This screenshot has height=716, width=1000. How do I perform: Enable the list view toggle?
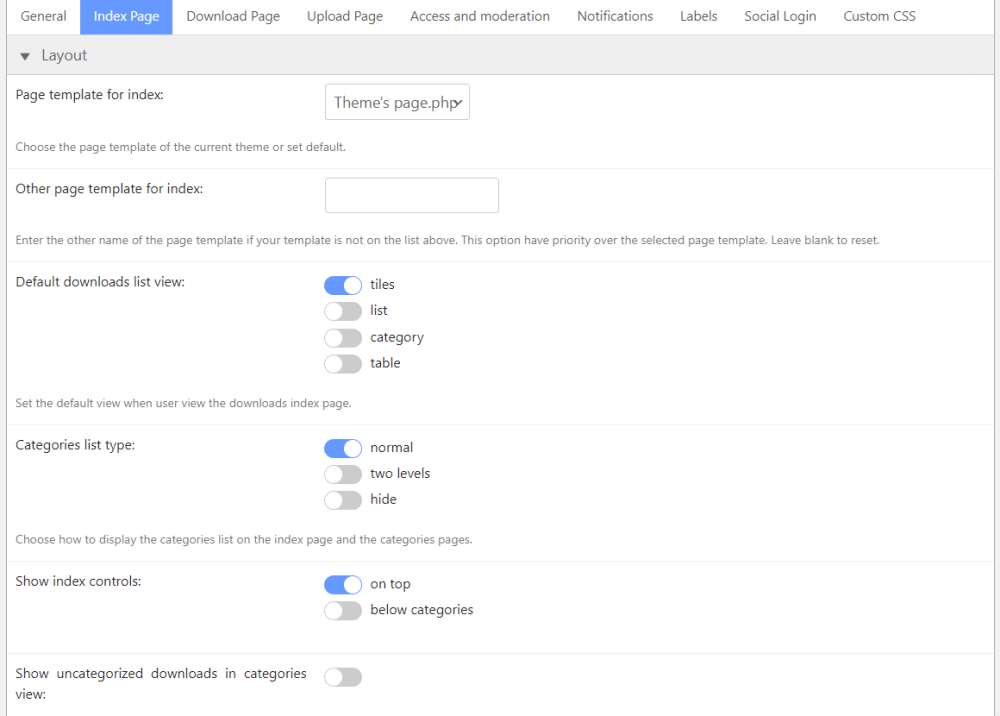(x=343, y=311)
